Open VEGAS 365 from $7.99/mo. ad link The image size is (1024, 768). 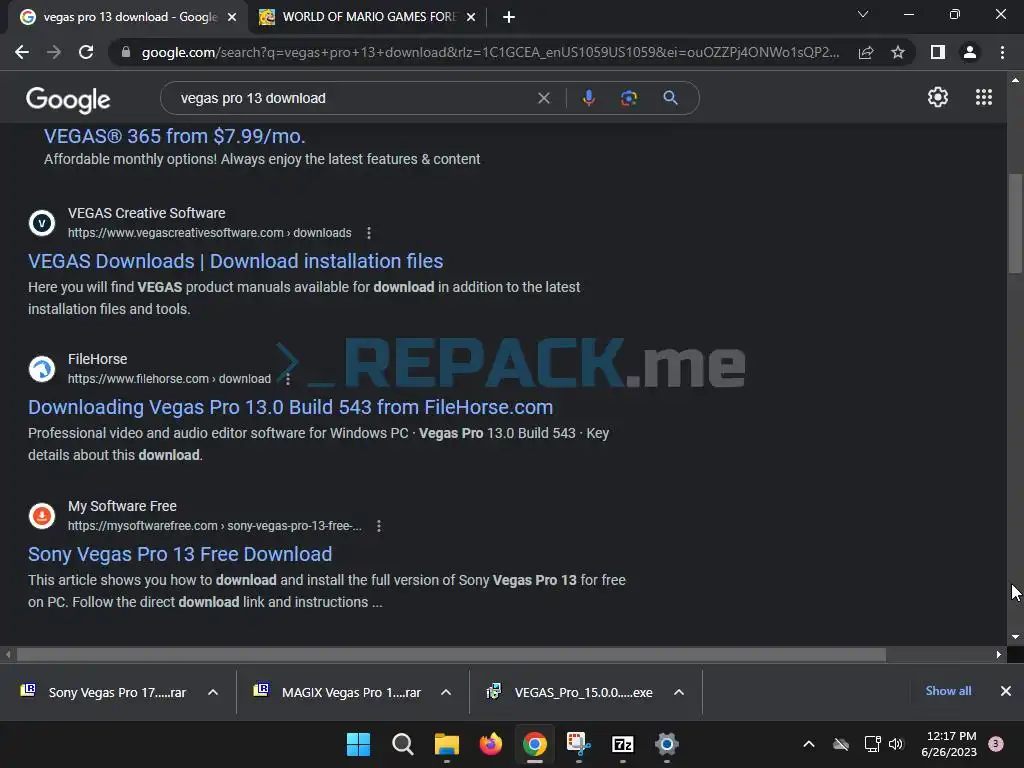[174, 136]
